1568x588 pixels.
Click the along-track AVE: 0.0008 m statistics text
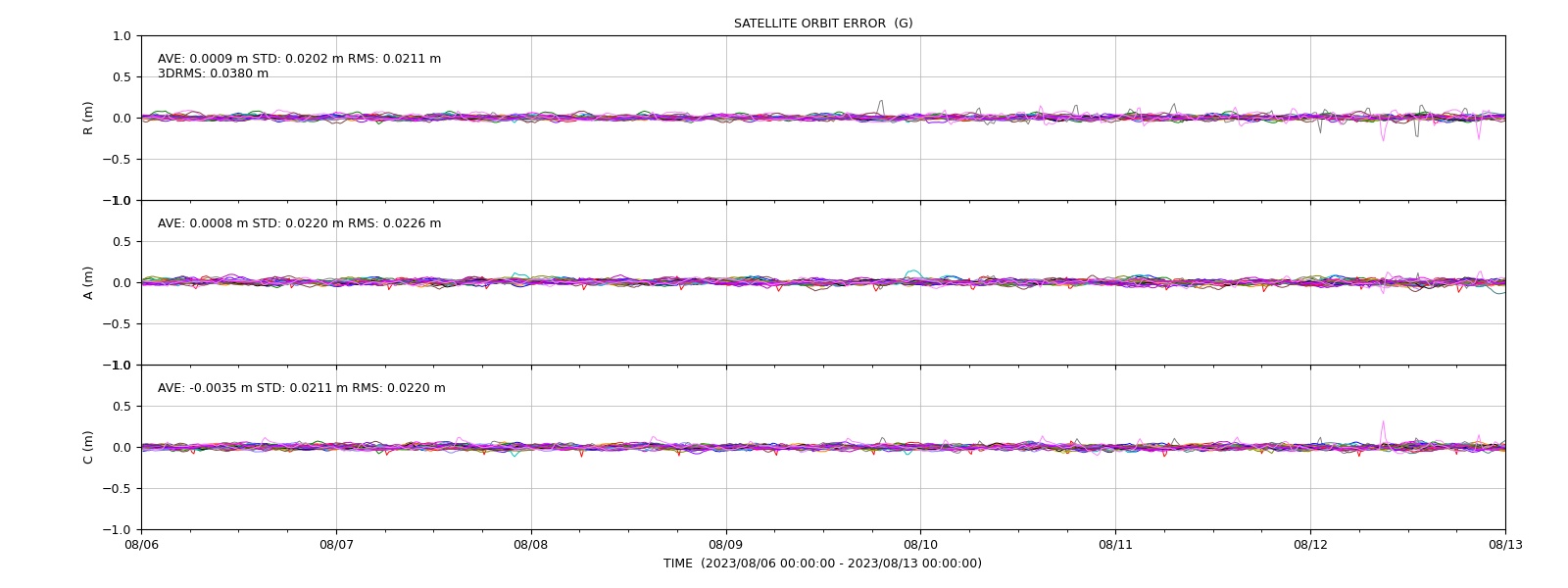300,223
